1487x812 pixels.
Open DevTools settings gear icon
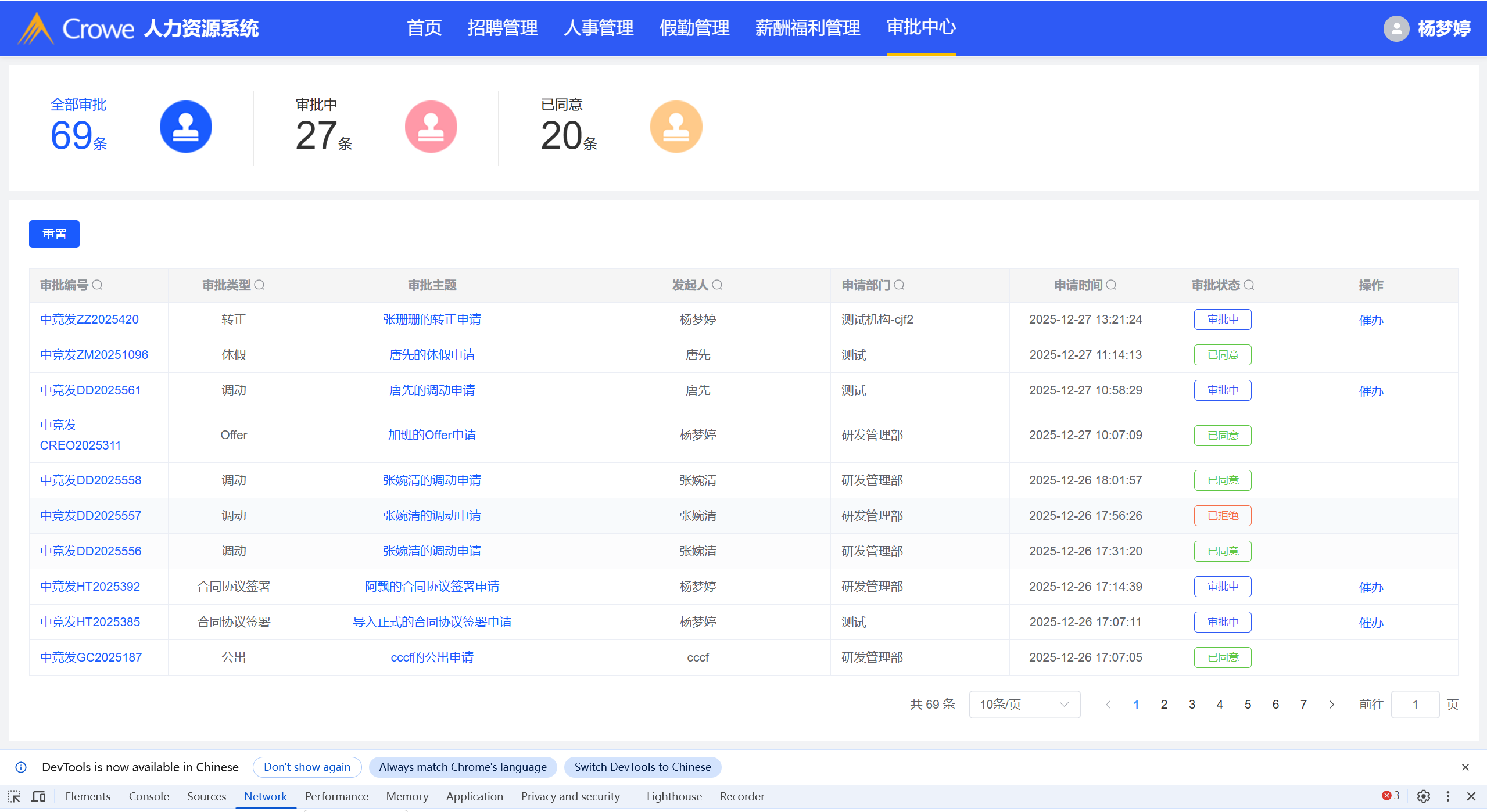(1423, 796)
